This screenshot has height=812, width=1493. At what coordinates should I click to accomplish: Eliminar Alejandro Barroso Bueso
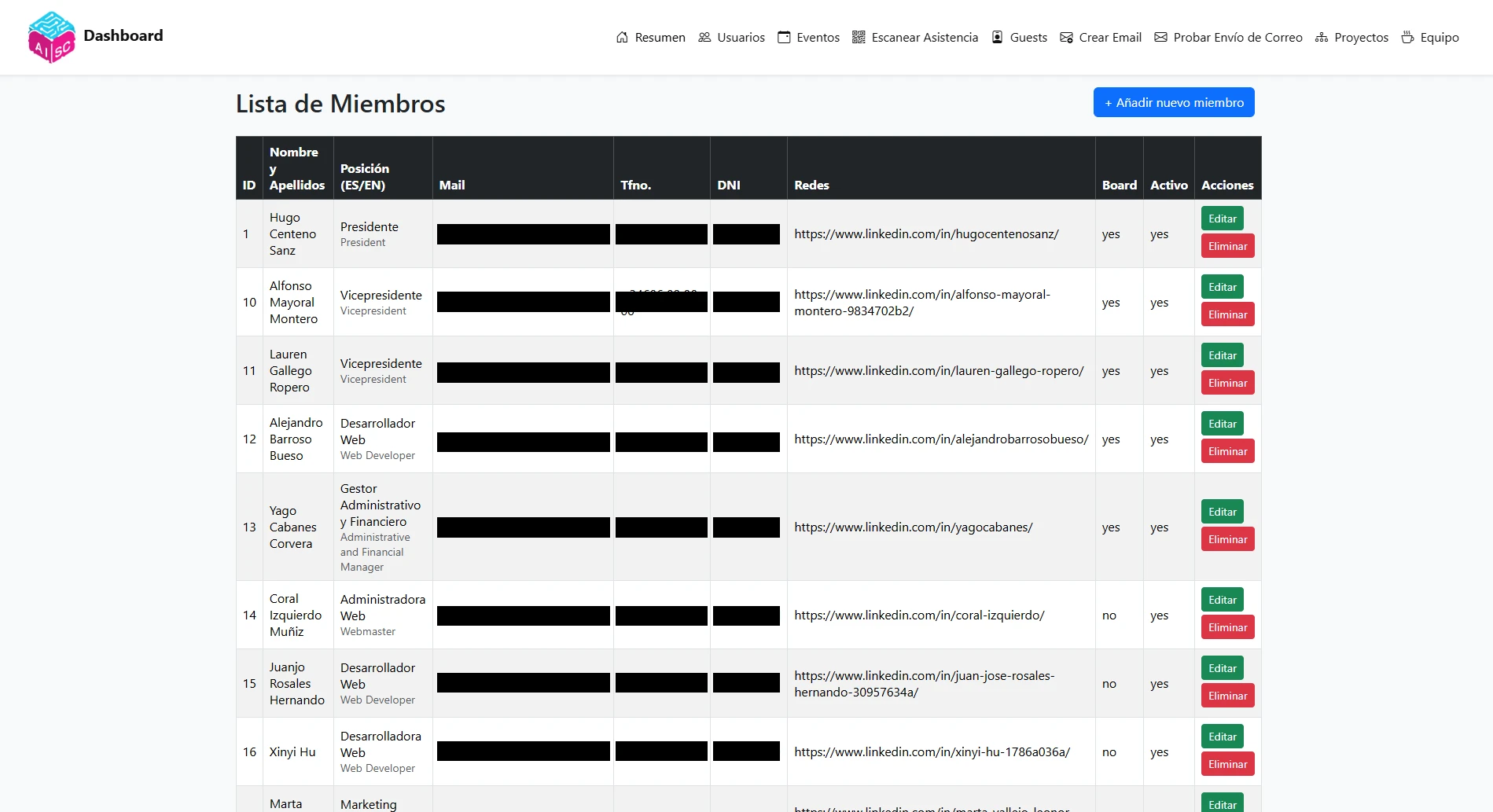click(1227, 451)
